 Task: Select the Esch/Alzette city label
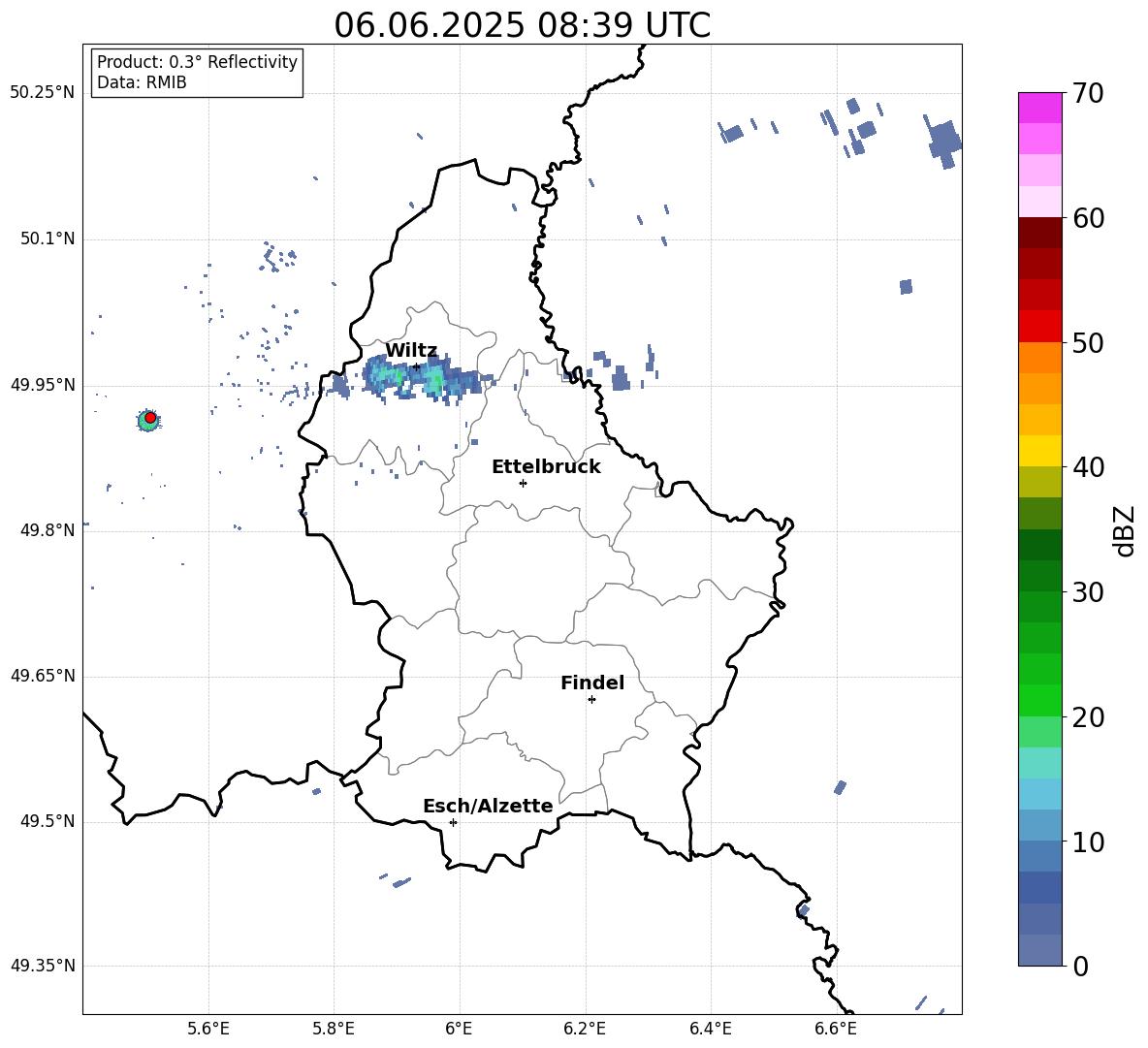[488, 806]
